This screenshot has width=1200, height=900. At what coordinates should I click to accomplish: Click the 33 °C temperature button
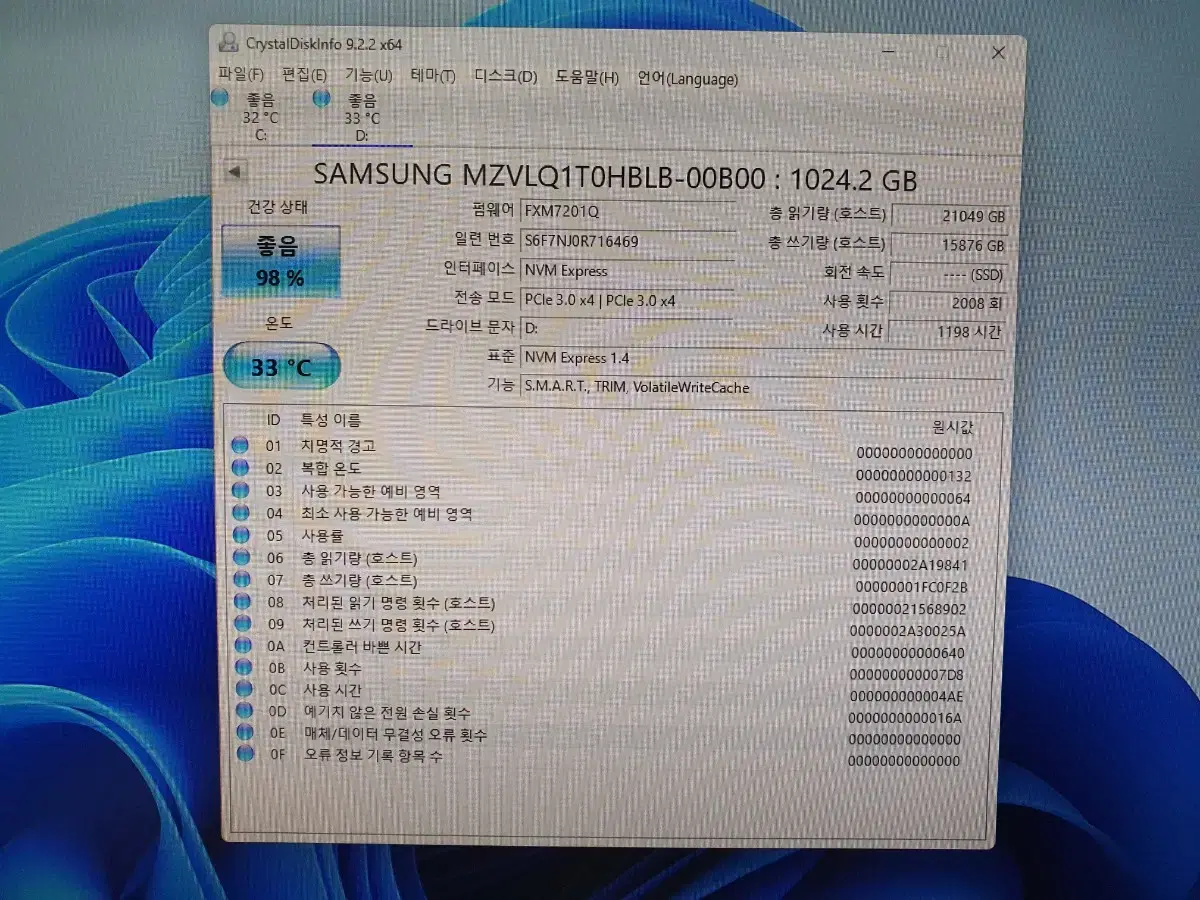point(280,367)
